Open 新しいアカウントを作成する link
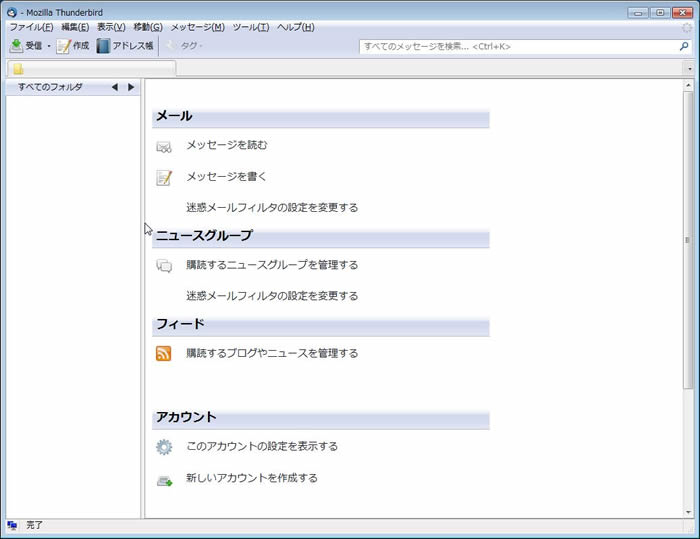Image resolution: width=700 pixels, height=539 pixels. [x=252, y=478]
